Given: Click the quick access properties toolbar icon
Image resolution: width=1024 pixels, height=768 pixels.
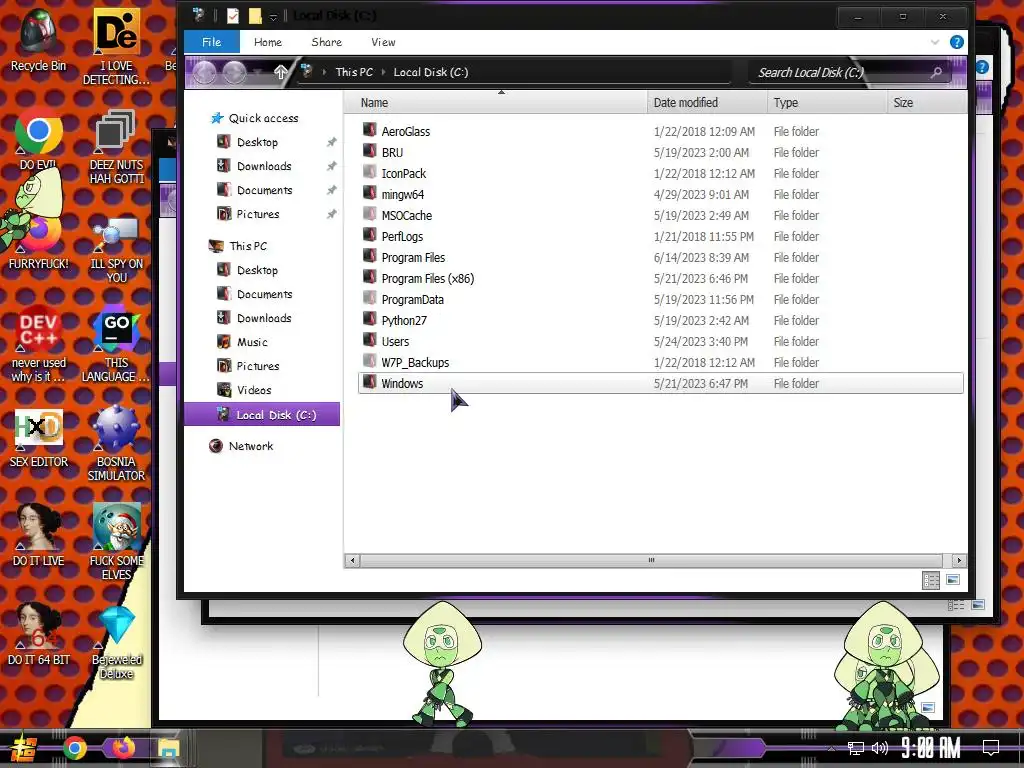Looking at the screenshot, I should pos(232,16).
